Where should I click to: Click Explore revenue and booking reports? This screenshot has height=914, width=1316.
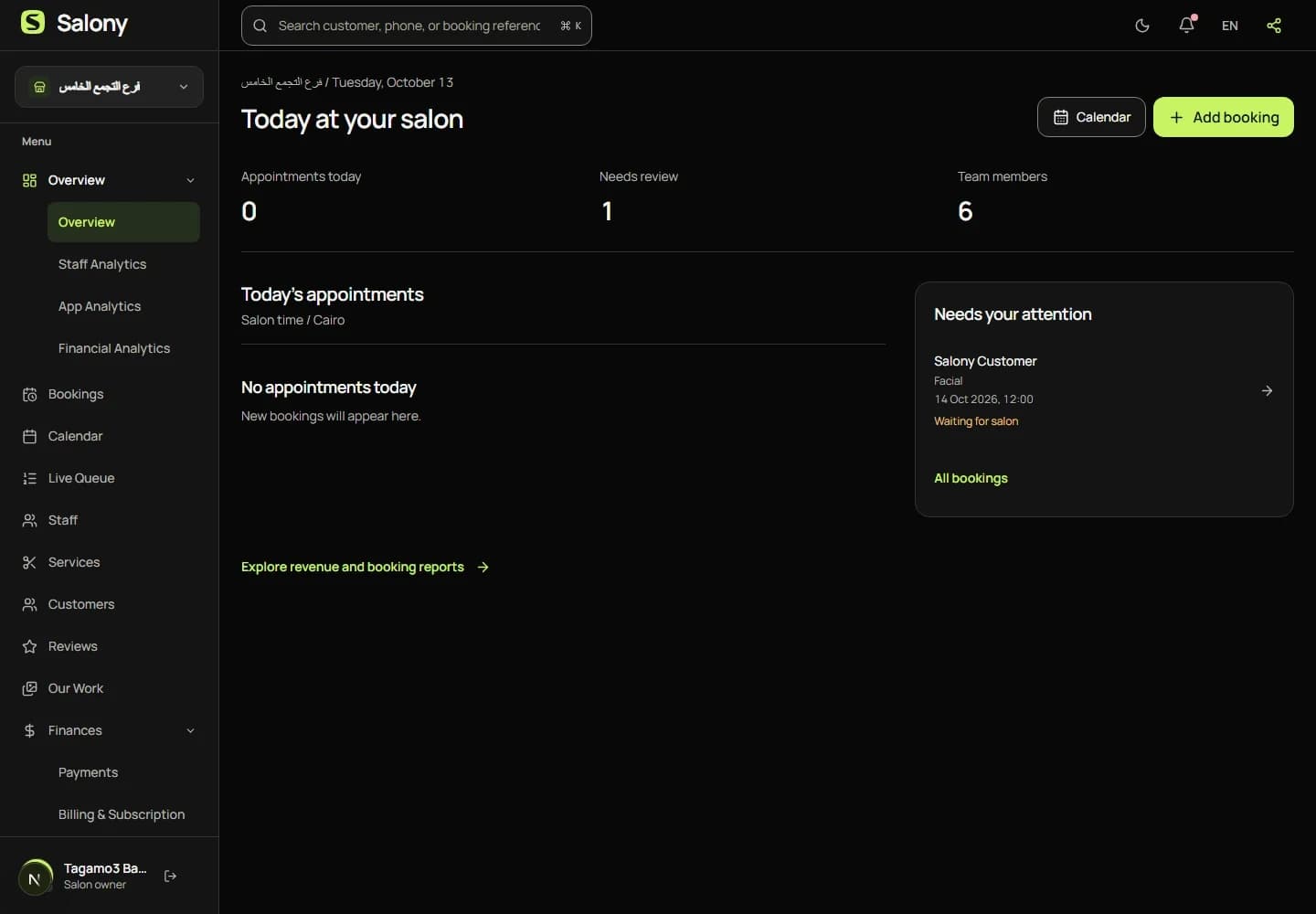353,567
